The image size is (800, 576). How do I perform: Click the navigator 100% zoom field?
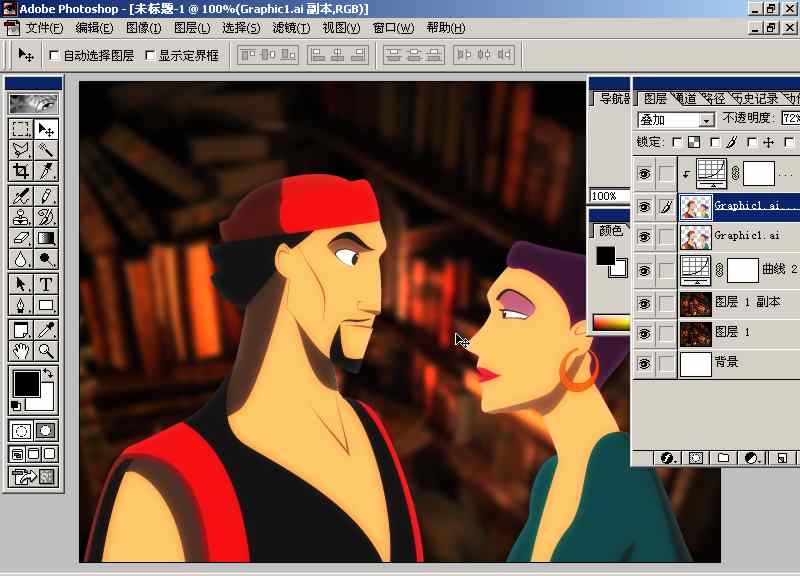[608, 196]
